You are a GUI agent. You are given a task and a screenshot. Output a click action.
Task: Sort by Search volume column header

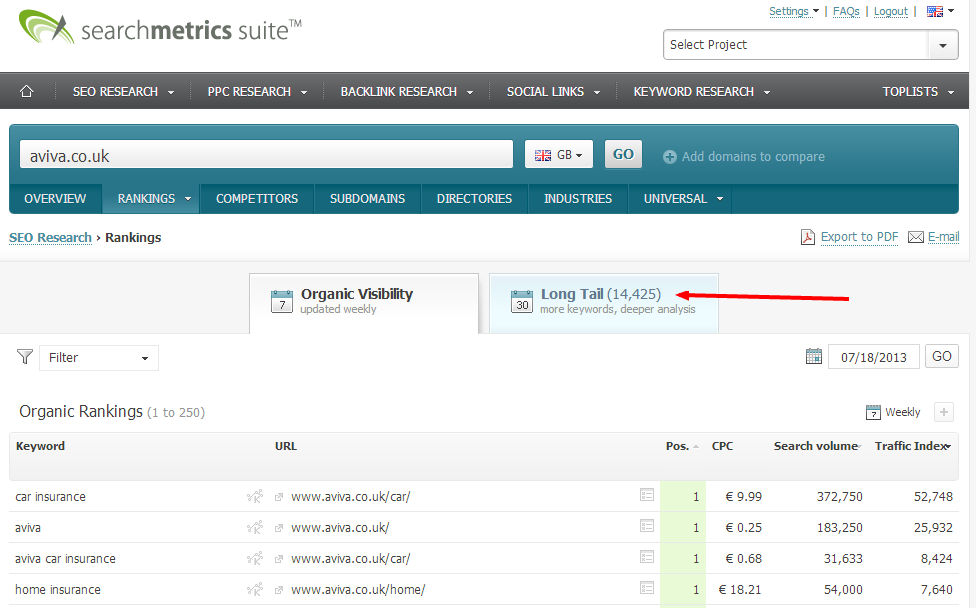pos(817,446)
